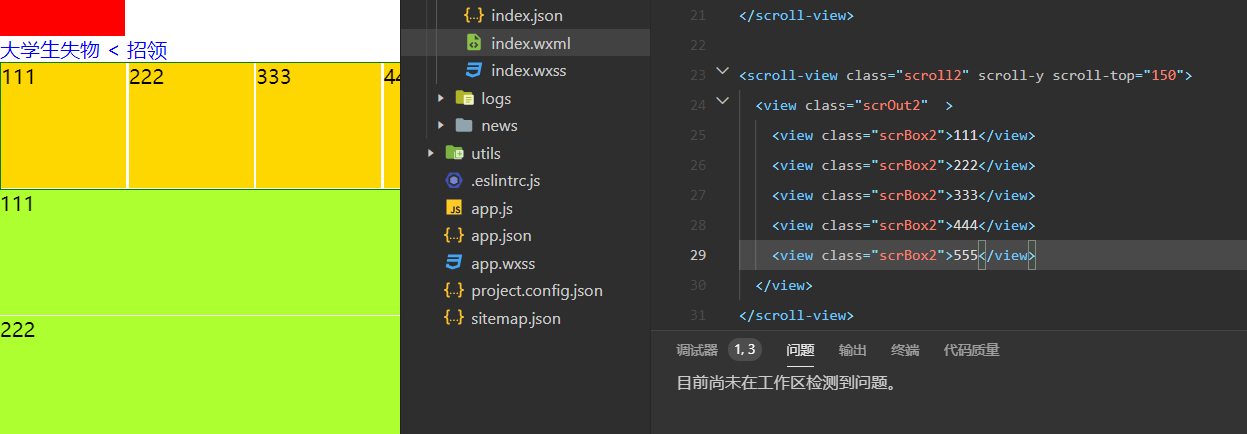Click the yellow 333 scroll box
1247x434 pixels.
(319, 125)
